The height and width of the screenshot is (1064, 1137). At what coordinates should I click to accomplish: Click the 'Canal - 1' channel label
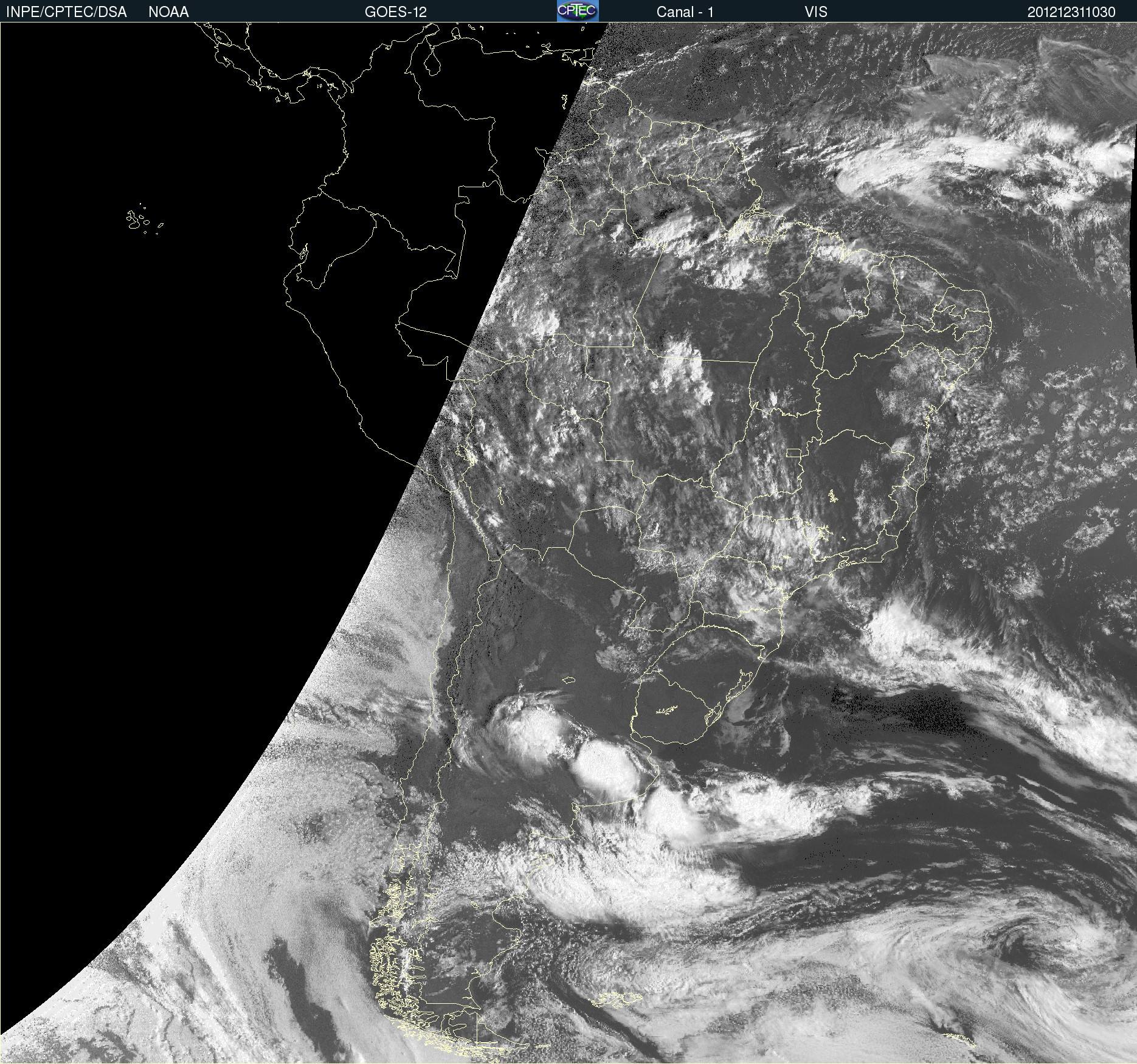(685, 12)
